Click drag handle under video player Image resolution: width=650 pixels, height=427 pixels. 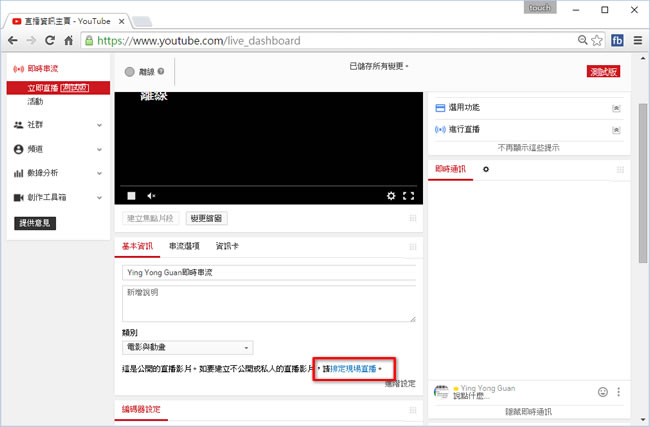click(x=412, y=218)
